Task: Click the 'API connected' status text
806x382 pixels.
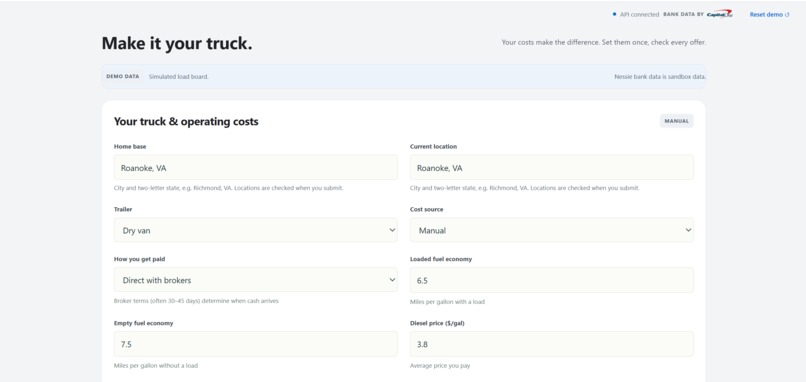Action: pyautogui.click(x=639, y=14)
